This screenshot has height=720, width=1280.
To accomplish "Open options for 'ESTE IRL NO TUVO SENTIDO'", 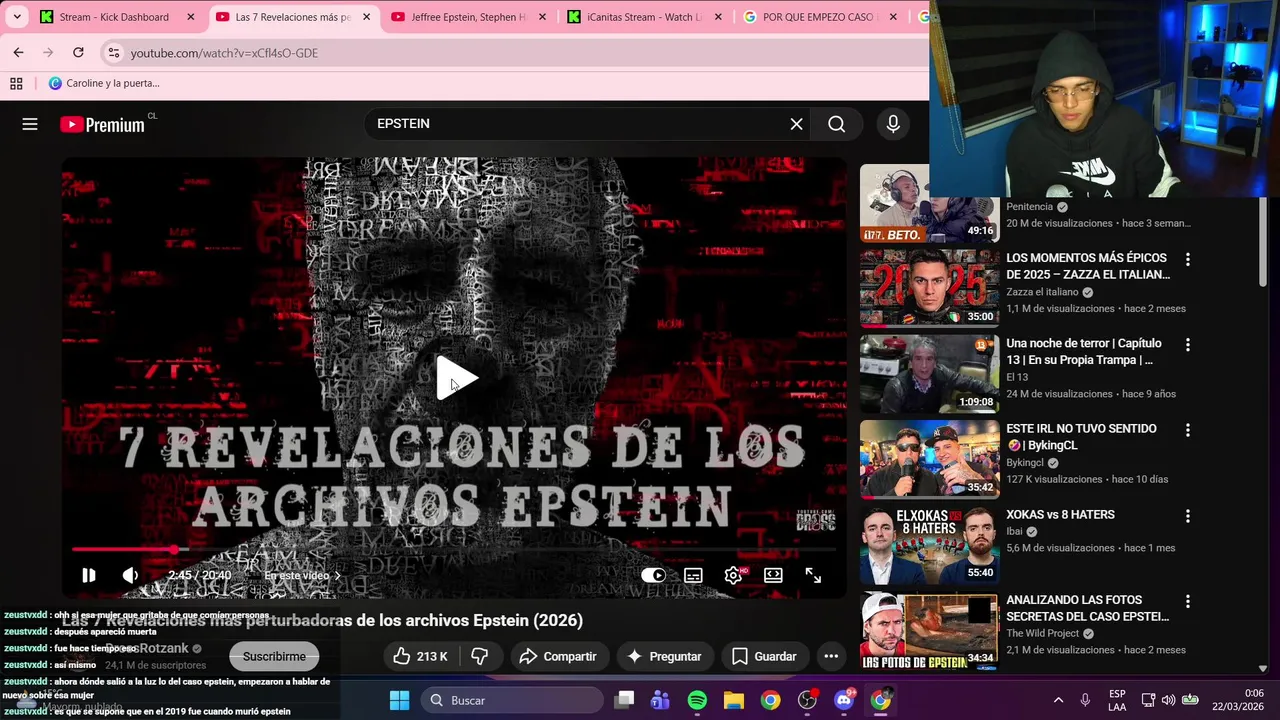I will (1187, 431).
